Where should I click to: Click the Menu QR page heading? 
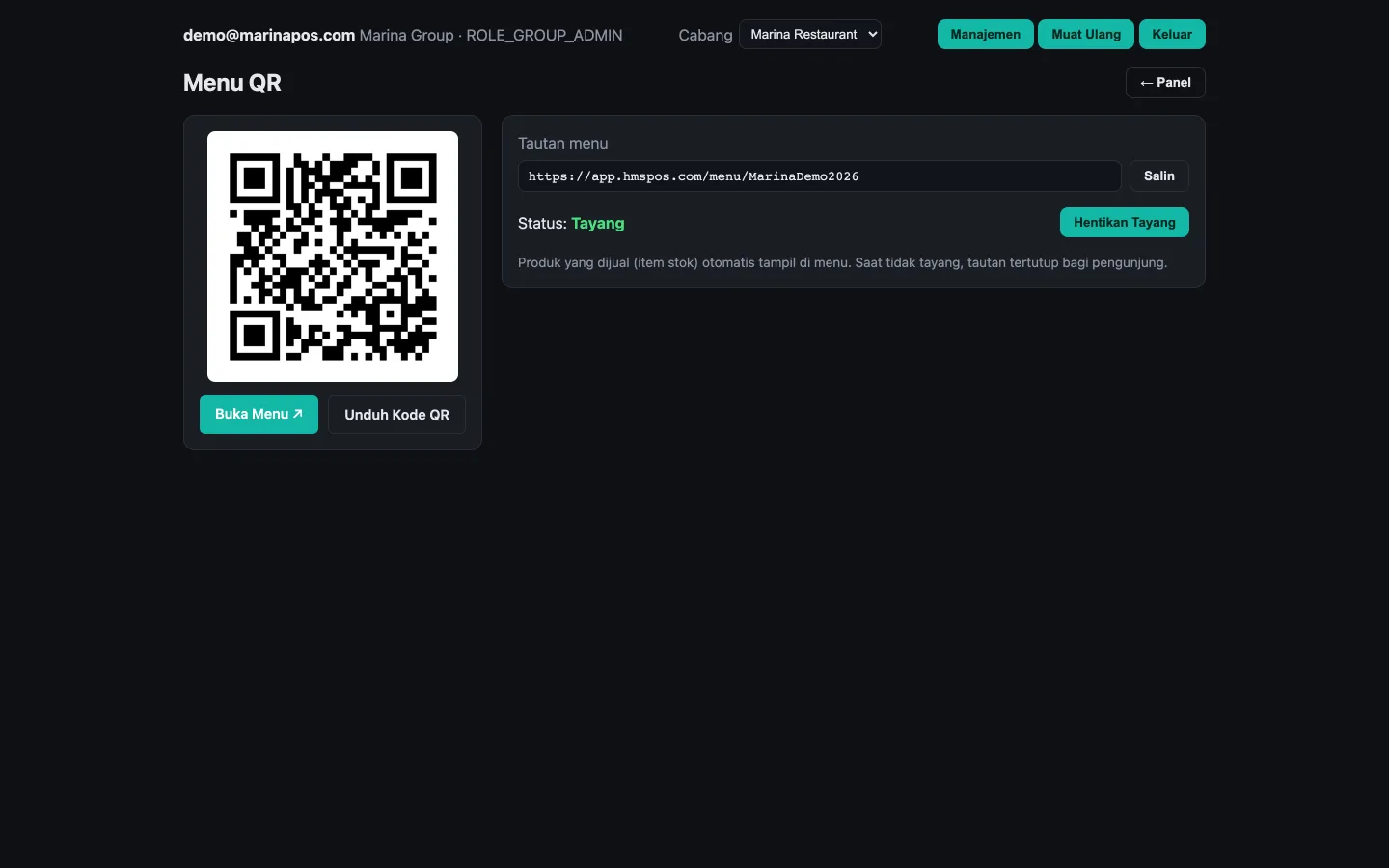pos(232,83)
